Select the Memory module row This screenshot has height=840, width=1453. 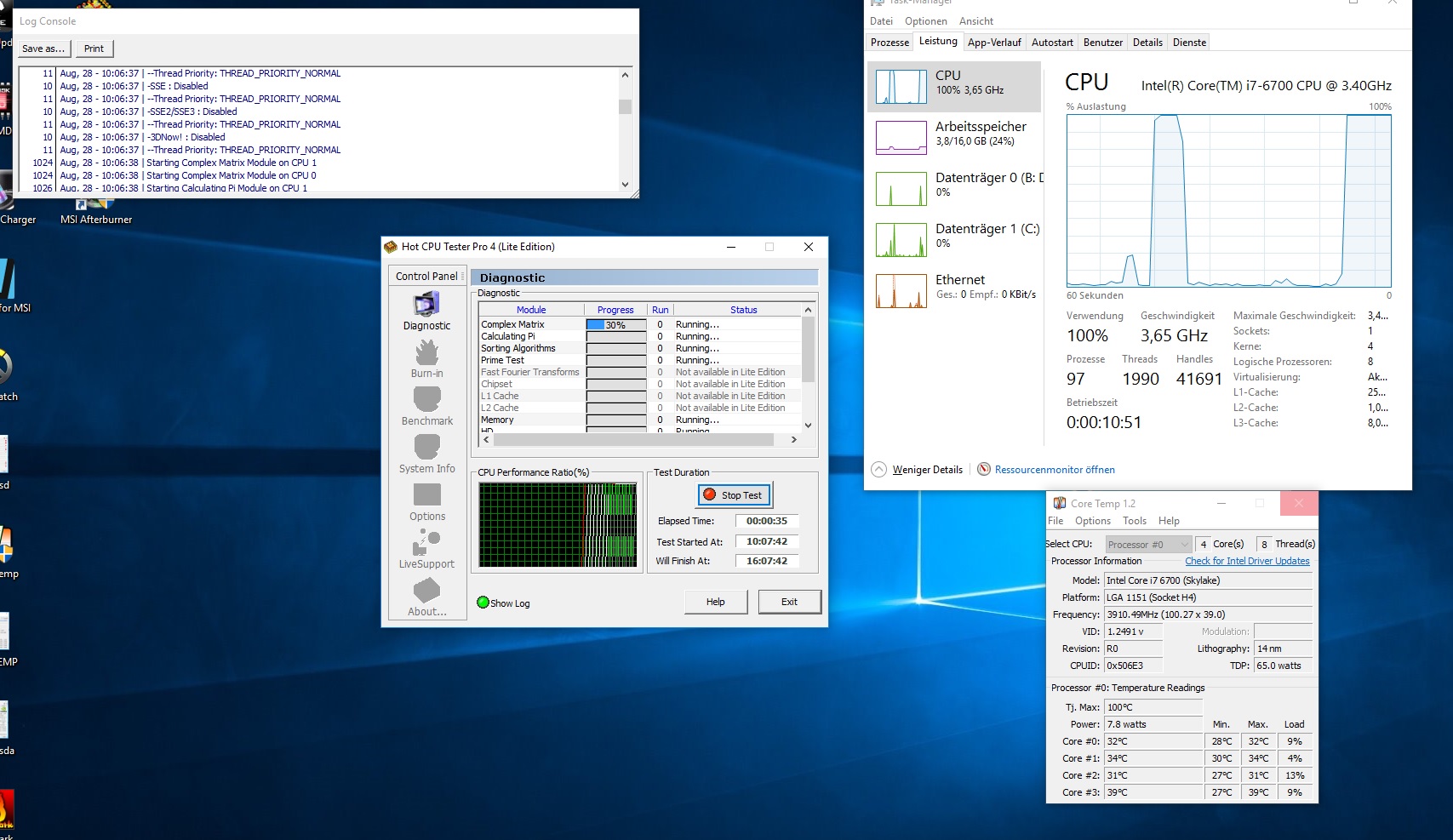(640, 420)
